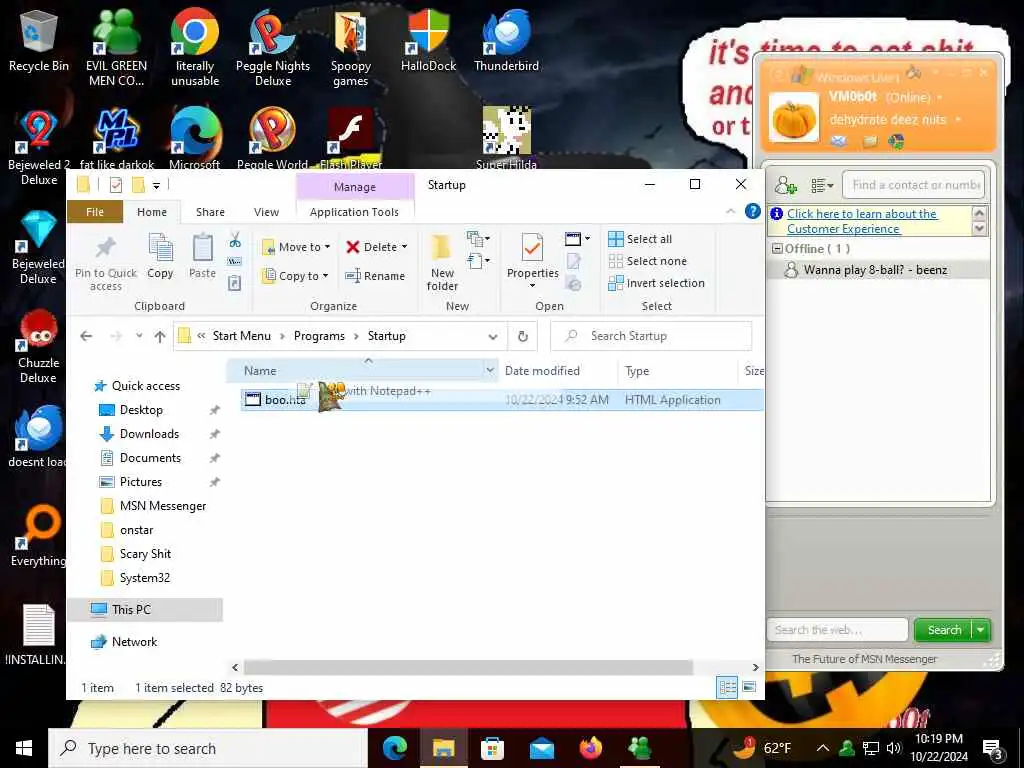This screenshot has width=1024, height=768.
Task: Click Add a contact icon in Messenger
Action: pyautogui.click(x=786, y=186)
